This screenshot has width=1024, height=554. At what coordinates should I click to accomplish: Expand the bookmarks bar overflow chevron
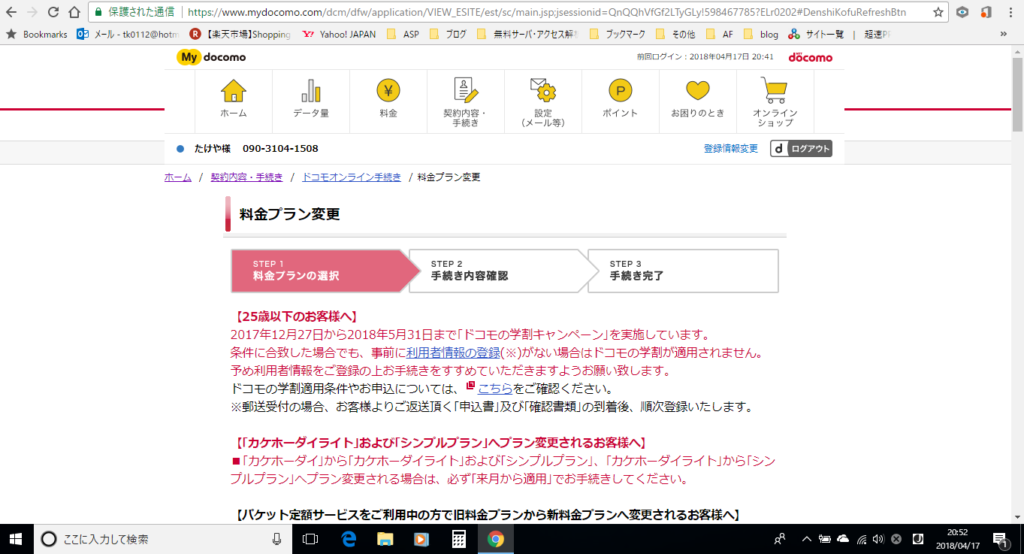1003,34
